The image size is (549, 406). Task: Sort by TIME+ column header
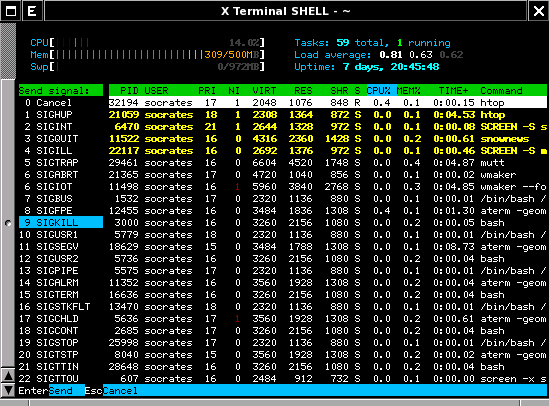coord(453,91)
